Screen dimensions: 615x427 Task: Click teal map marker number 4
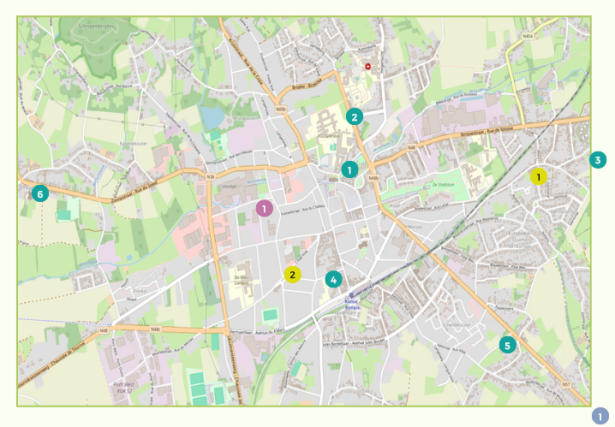tap(333, 280)
